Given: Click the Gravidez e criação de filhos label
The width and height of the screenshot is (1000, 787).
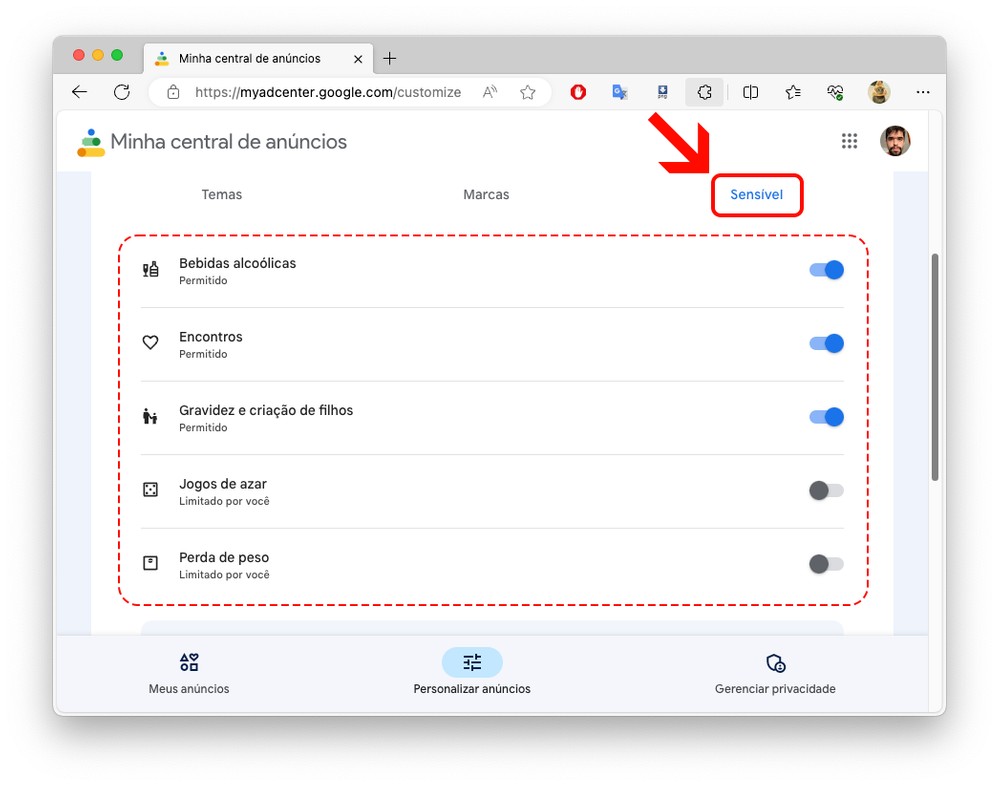Looking at the screenshot, I should tap(266, 410).
